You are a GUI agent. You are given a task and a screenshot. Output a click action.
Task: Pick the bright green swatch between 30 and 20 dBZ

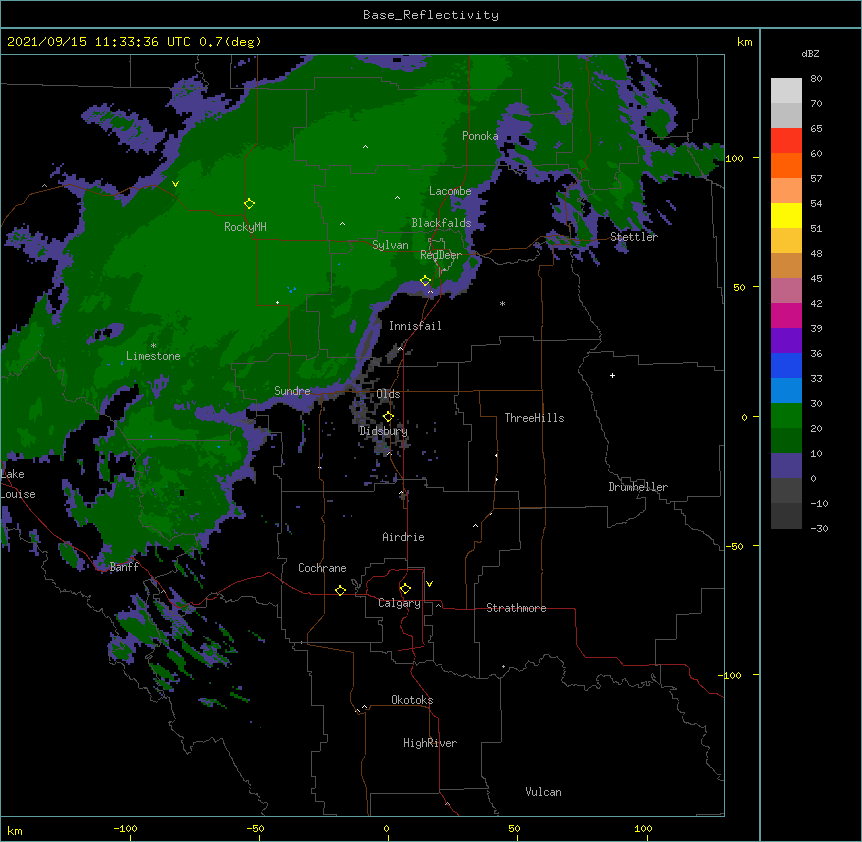(x=786, y=416)
